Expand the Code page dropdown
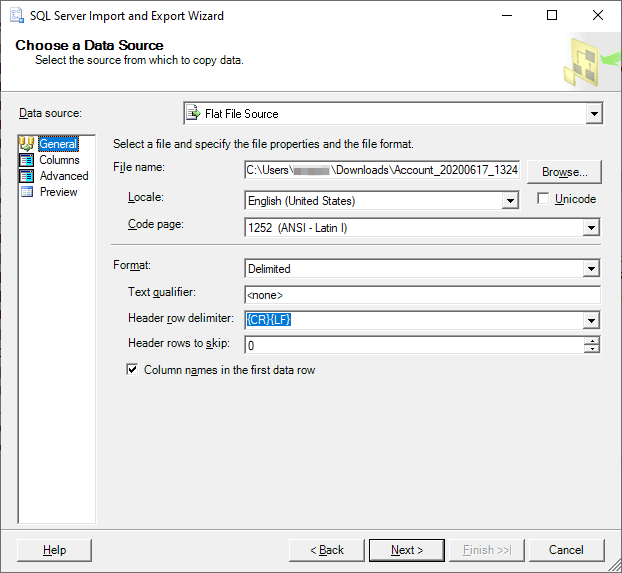The width and height of the screenshot is (622, 573). (x=591, y=228)
